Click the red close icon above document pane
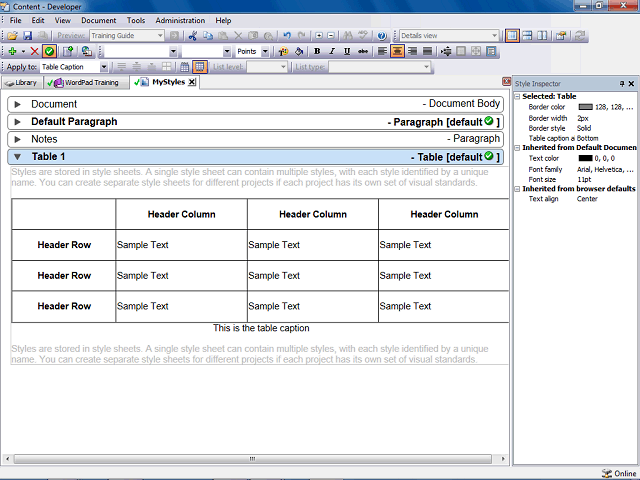 [x=506, y=81]
